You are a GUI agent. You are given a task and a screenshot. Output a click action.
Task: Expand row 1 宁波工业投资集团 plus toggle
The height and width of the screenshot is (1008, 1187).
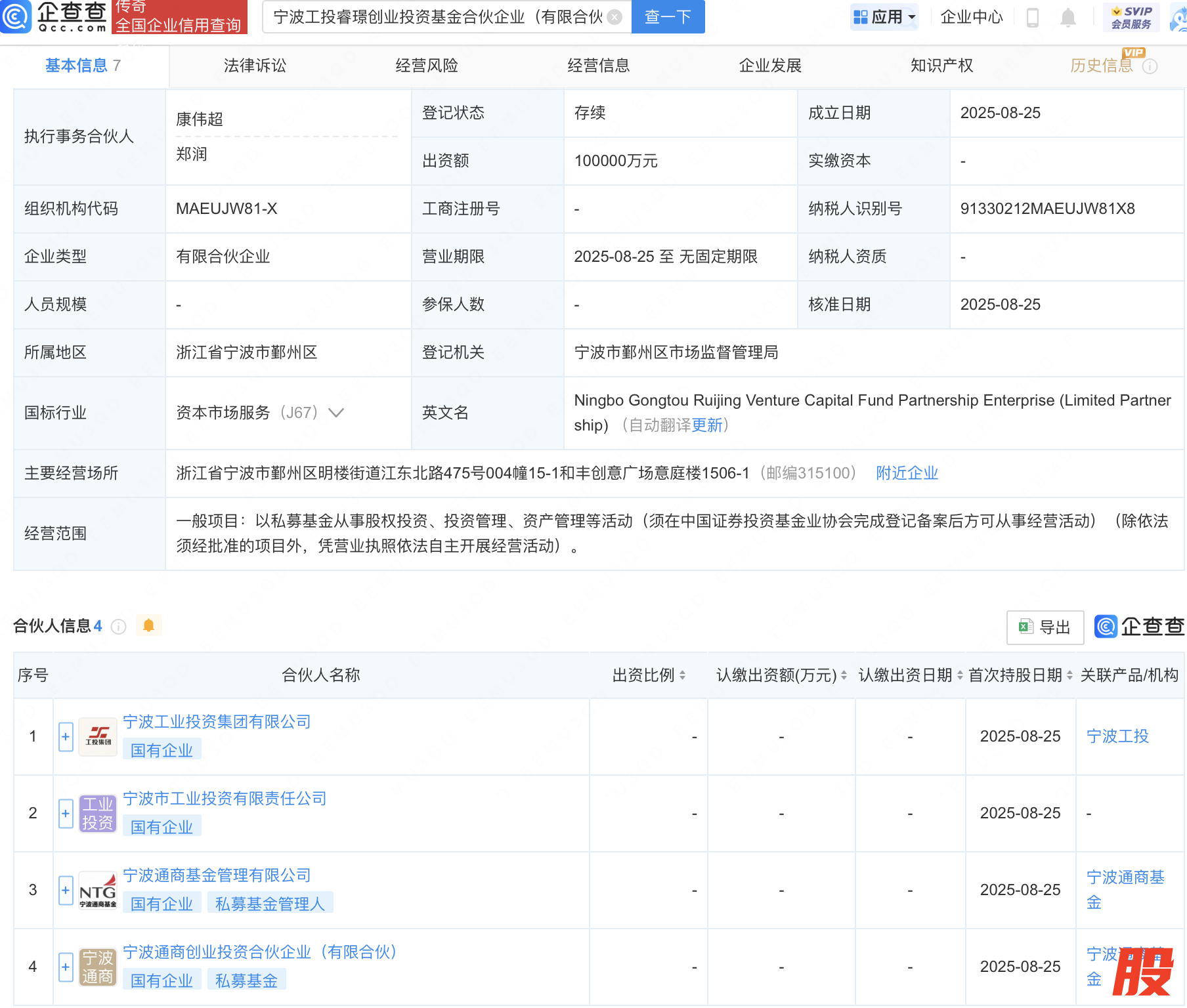[66, 736]
